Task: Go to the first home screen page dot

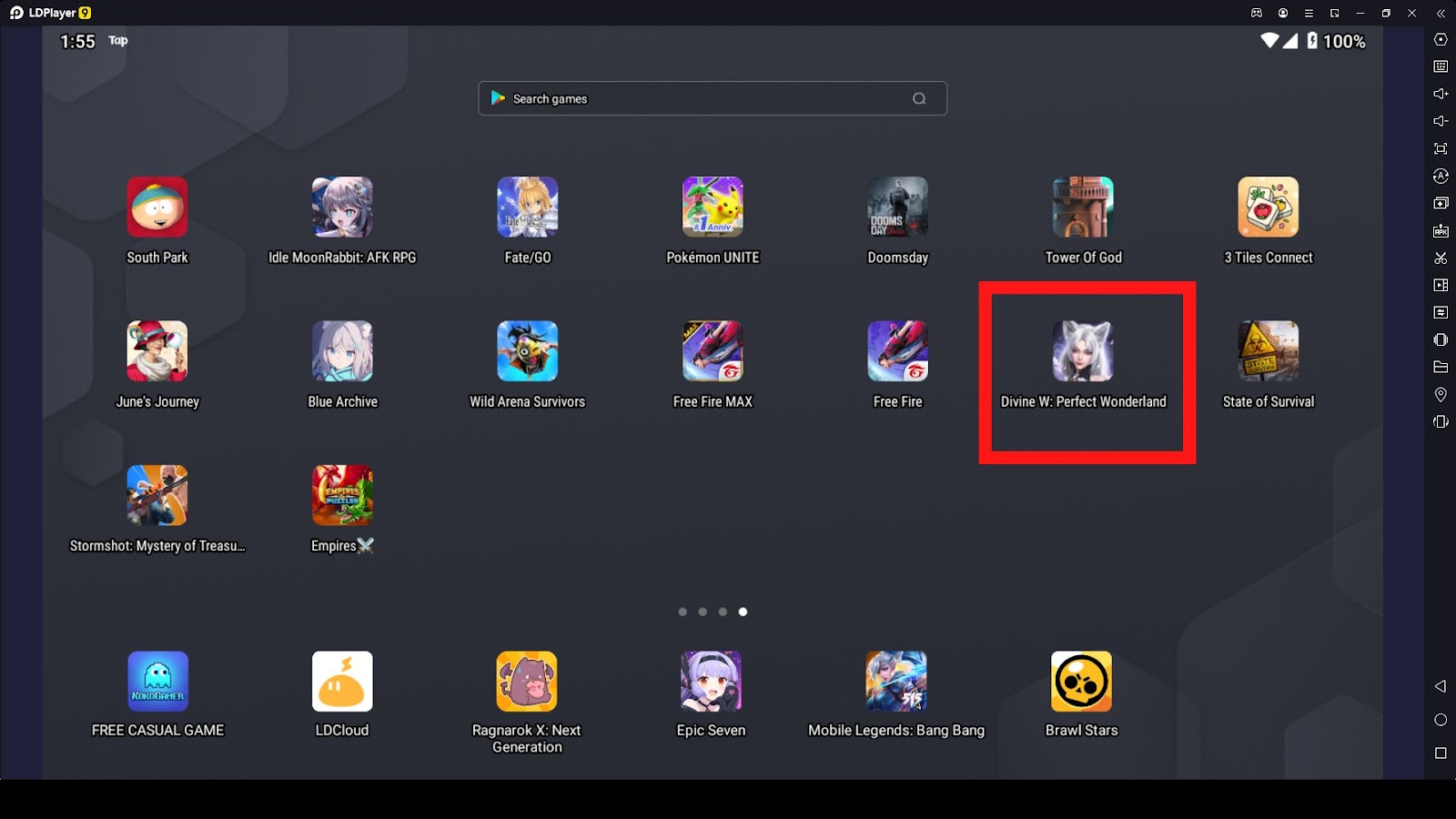Action: tap(682, 612)
